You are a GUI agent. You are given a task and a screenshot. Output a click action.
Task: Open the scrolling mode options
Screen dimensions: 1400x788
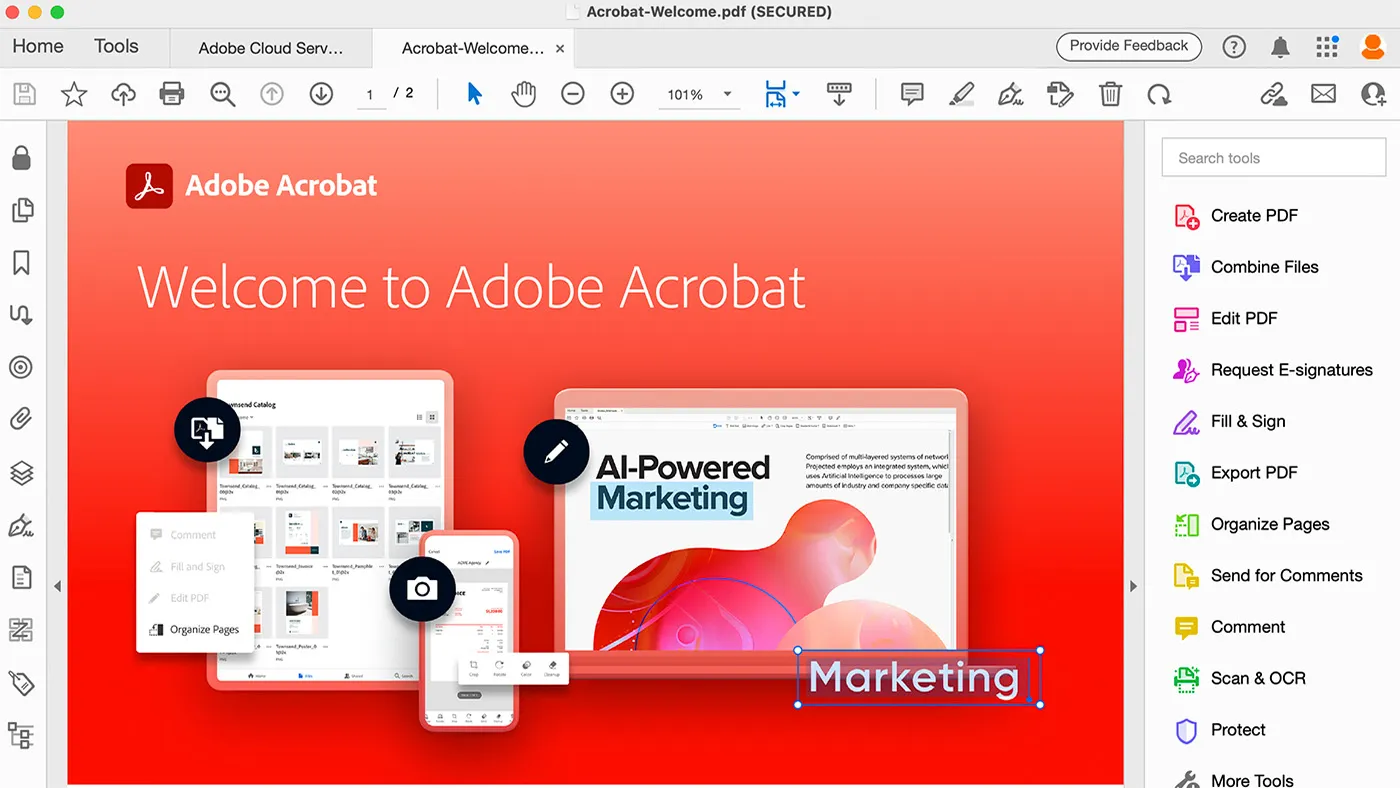point(838,94)
